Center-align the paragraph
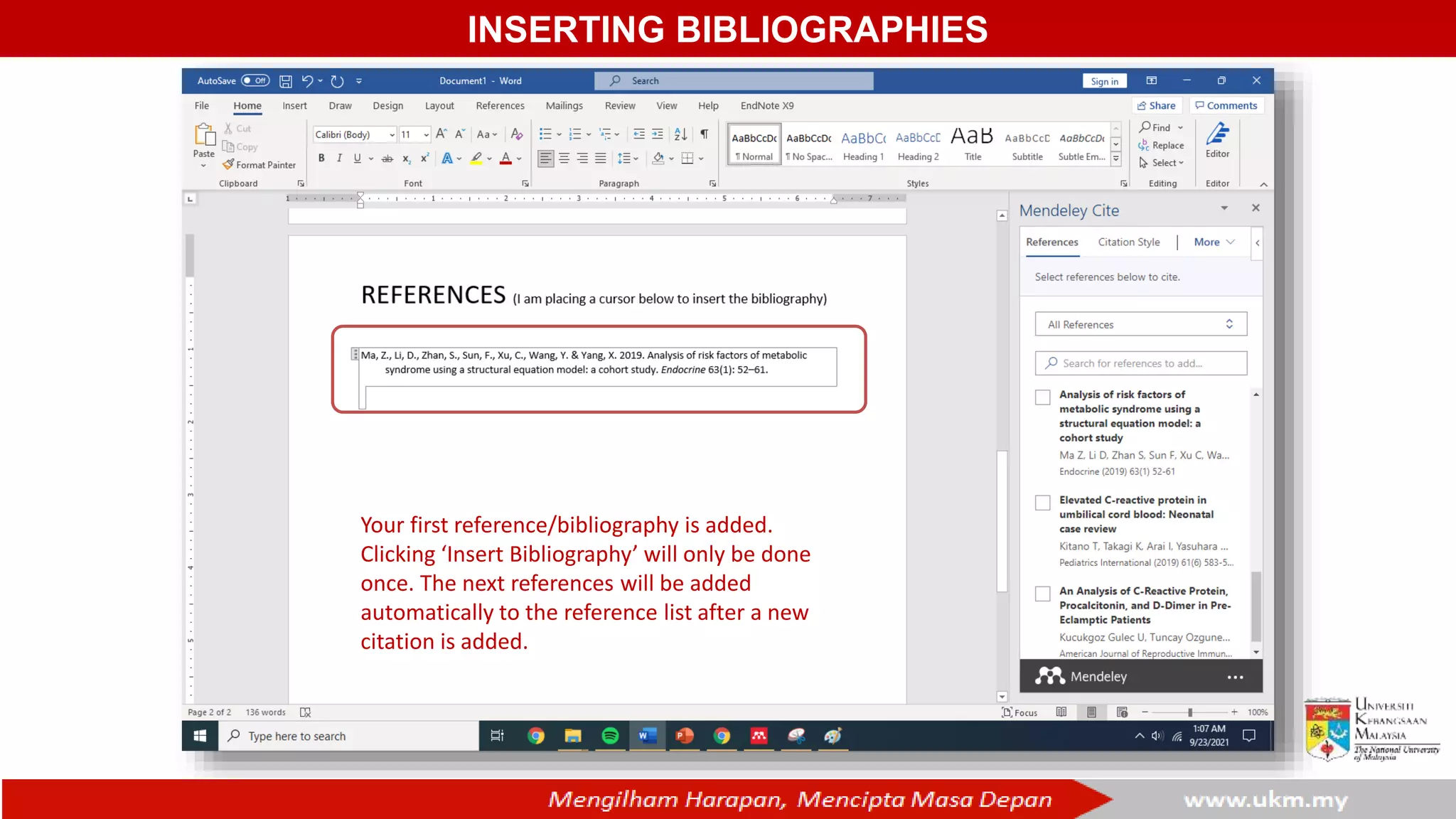Screen dimensions: 1456x819 [x=564, y=158]
